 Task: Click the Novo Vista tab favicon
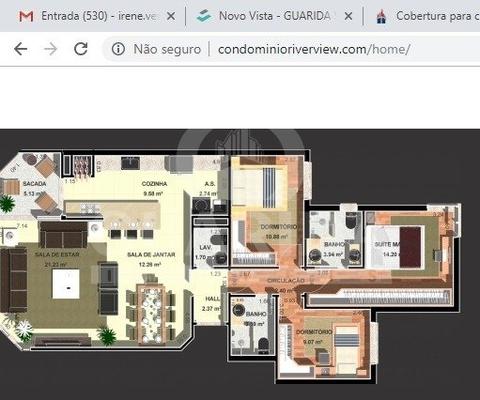pyautogui.click(x=204, y=16)
